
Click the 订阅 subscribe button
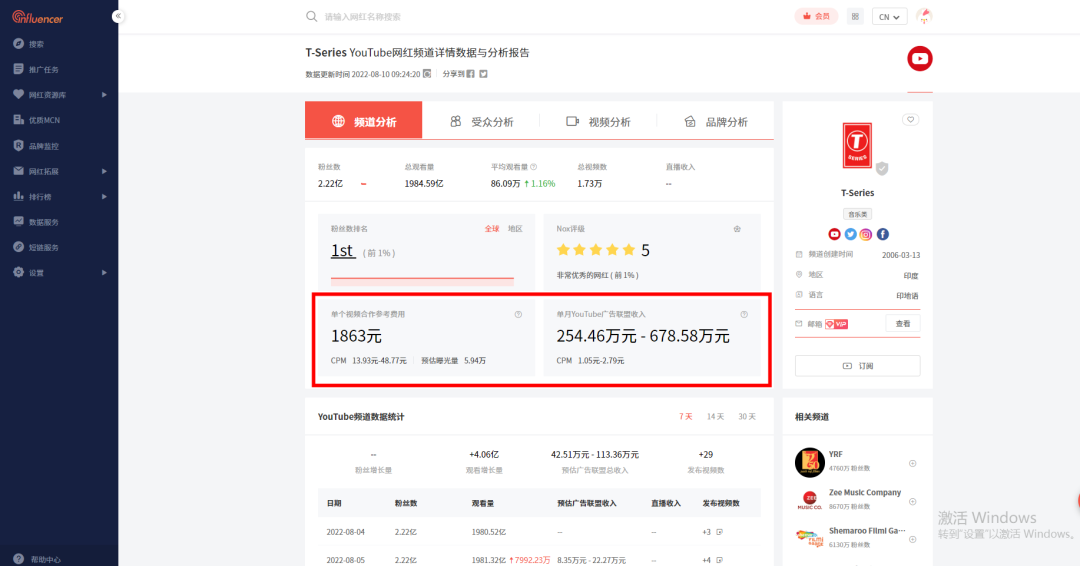click(857, 366)
